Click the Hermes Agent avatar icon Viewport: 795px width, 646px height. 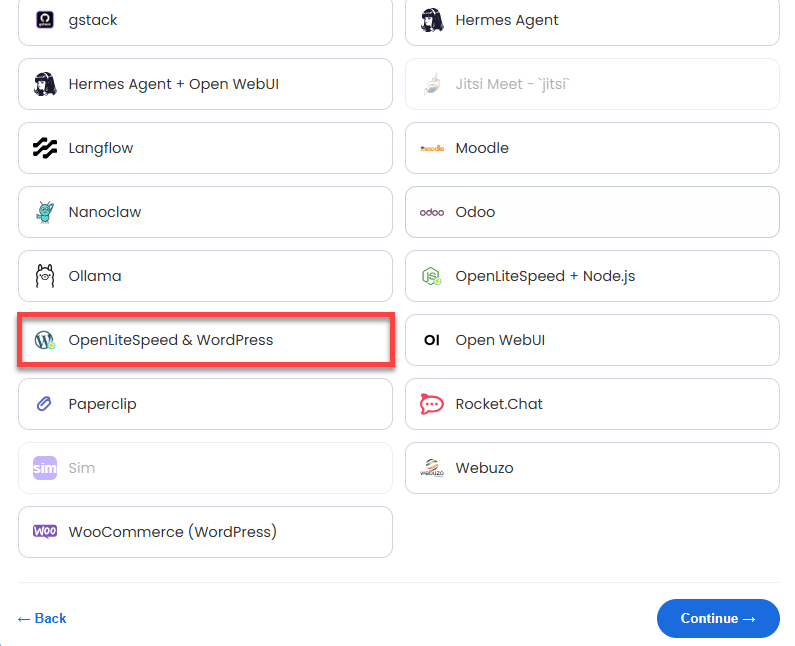(x=432, y=20)
